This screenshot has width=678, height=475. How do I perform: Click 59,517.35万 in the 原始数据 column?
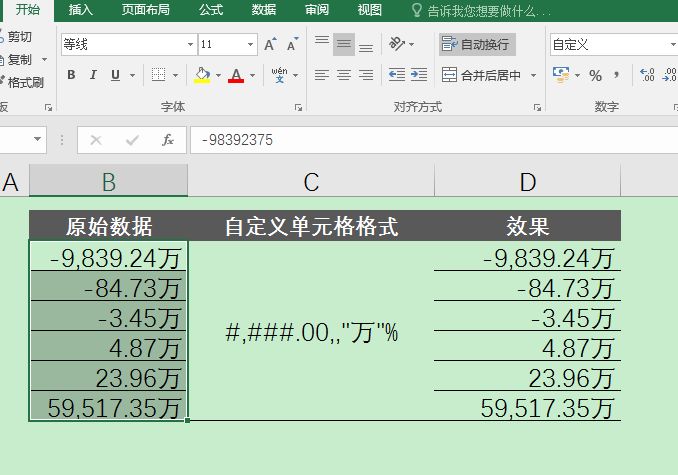(108, 406)
